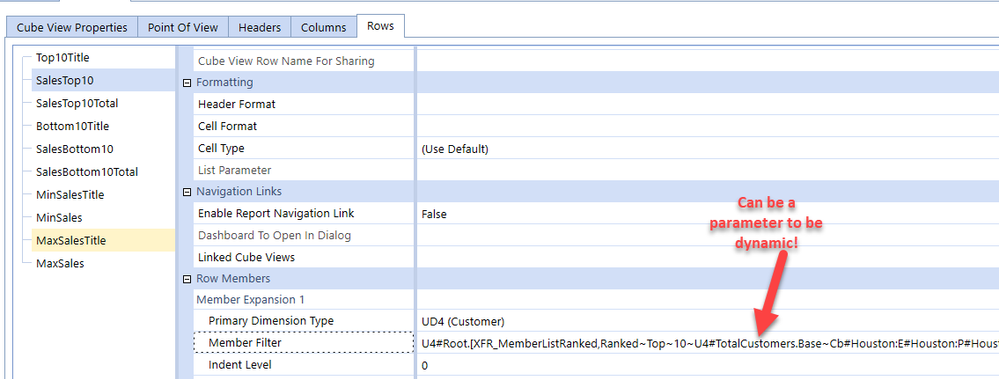Open Cell Type value (Use Default)
This screenshot has width=999, height=379.
point(707,148)
